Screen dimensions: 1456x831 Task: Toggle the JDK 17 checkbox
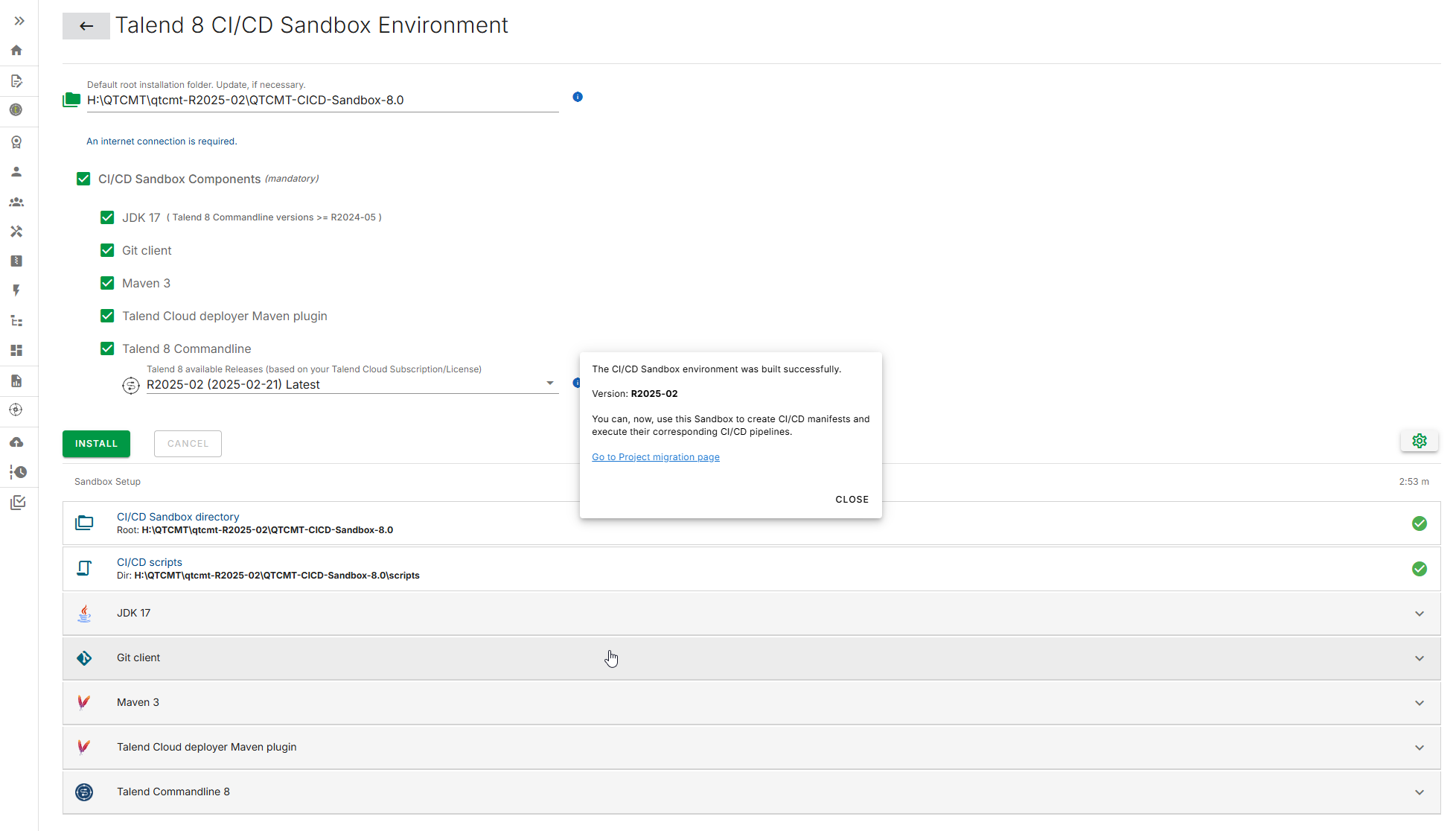pyautogui.click(x=107, y=217)
